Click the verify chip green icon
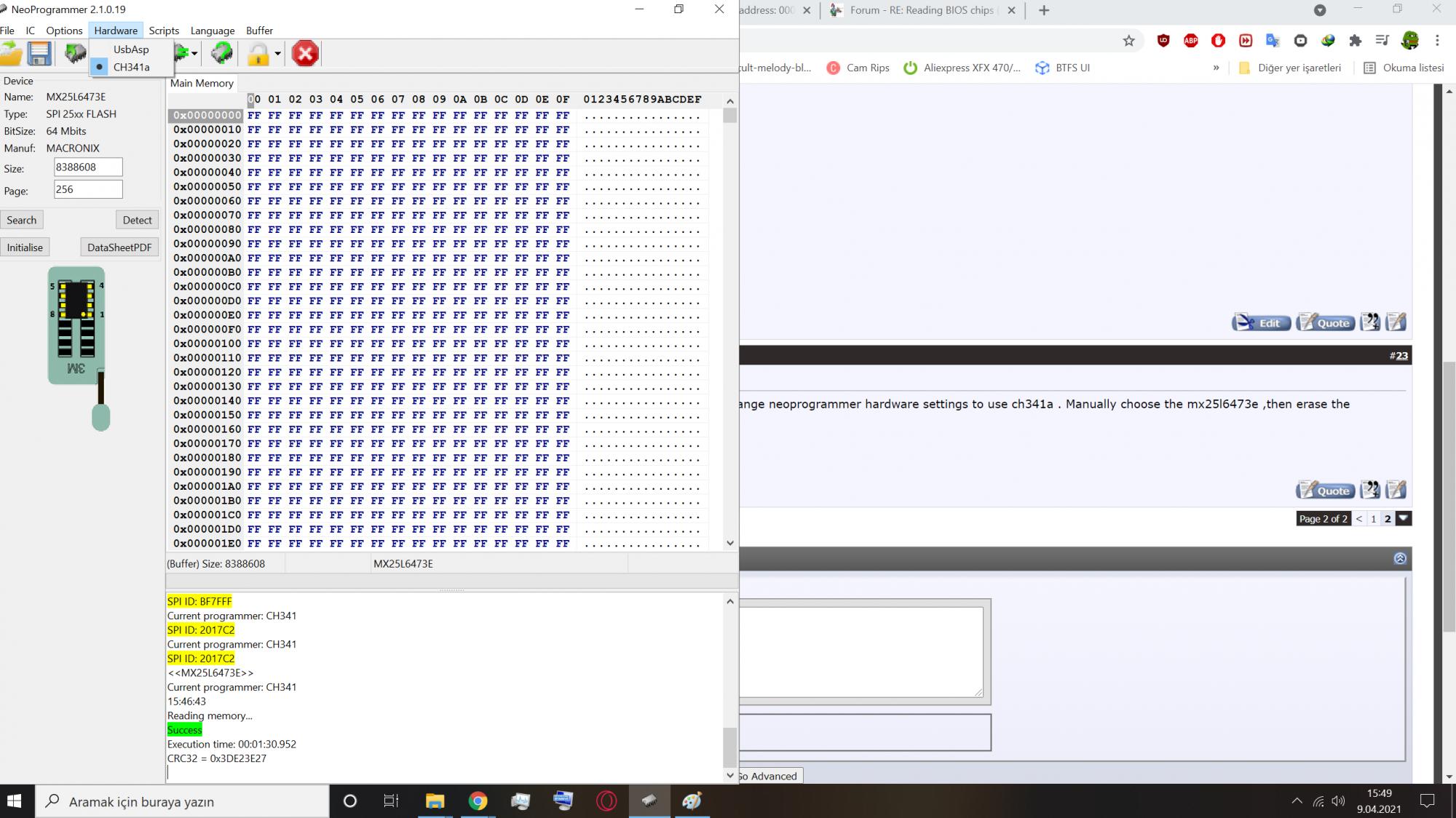The height and width of the screenshot is (818, 1456). (221, 53)
